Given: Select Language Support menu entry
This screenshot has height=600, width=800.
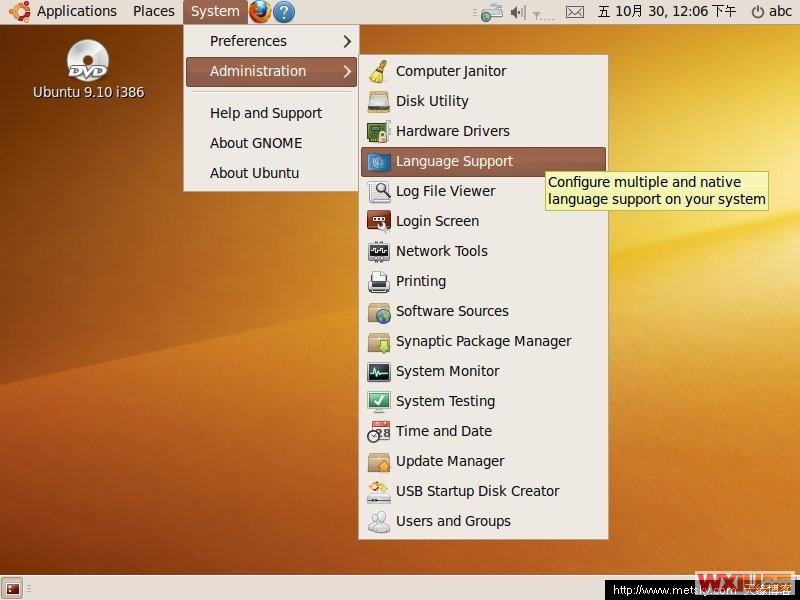Looking at the screenshot, I should click(454, 161).
